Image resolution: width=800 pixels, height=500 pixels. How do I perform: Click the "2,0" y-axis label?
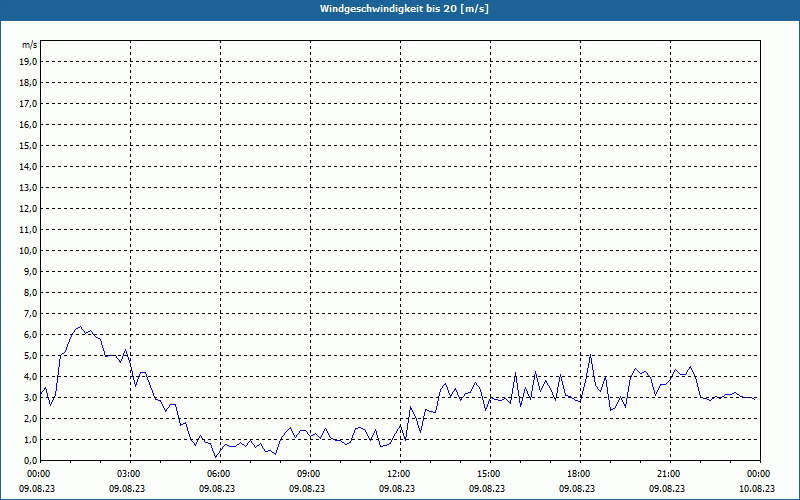(x=31, y=418)
